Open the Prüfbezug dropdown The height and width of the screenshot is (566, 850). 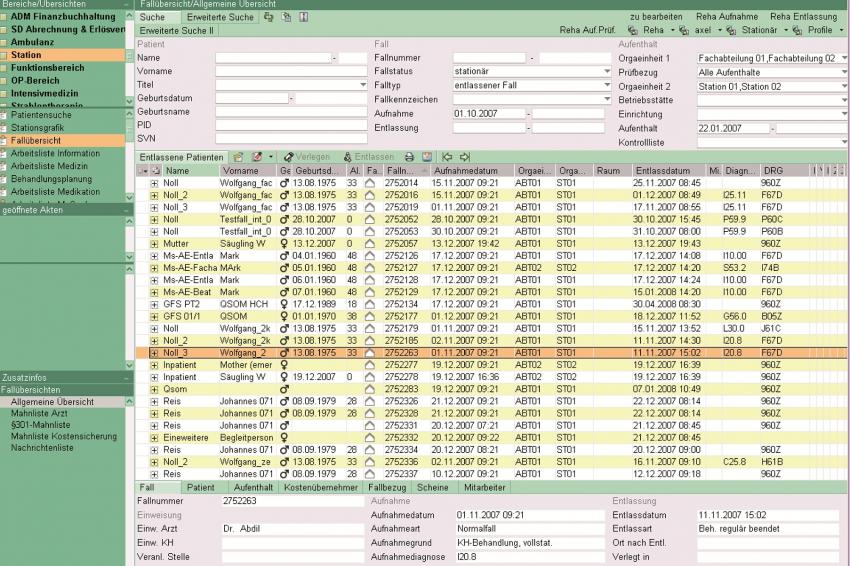pos(844,72)
